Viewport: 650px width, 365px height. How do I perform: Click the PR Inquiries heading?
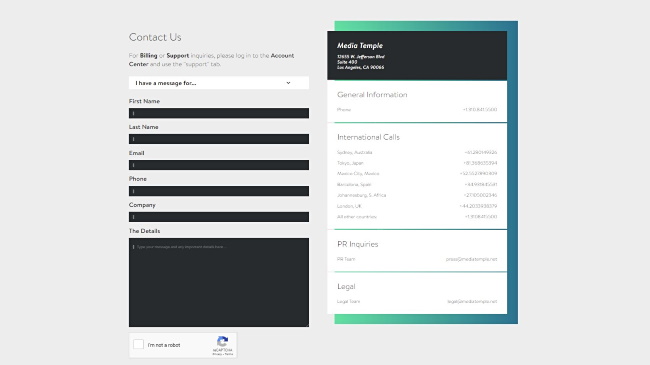pyautogui.click(x=358, y=244)
